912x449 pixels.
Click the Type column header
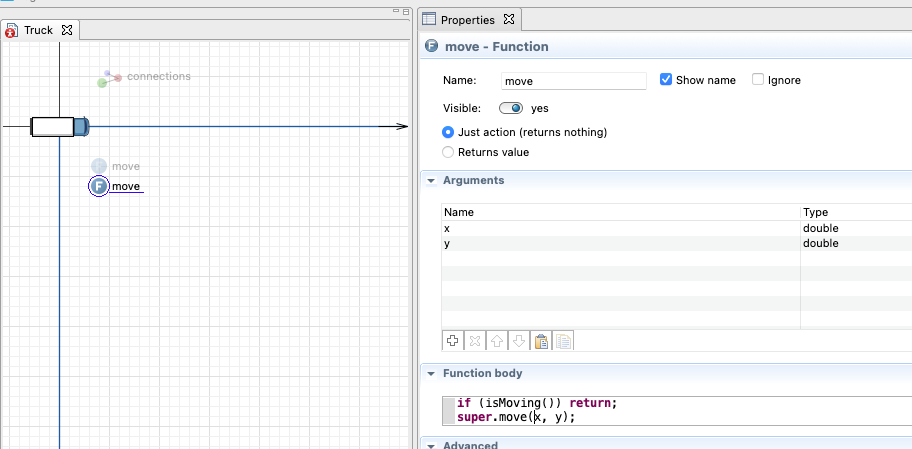pos(856,212)
